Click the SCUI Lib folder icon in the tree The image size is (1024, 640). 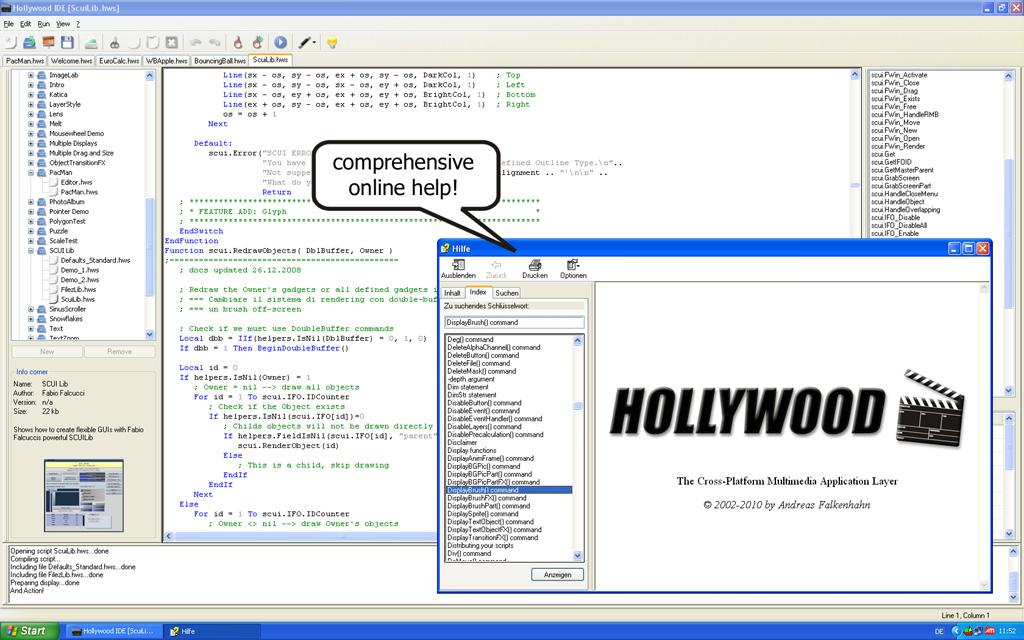coord(42,251)
